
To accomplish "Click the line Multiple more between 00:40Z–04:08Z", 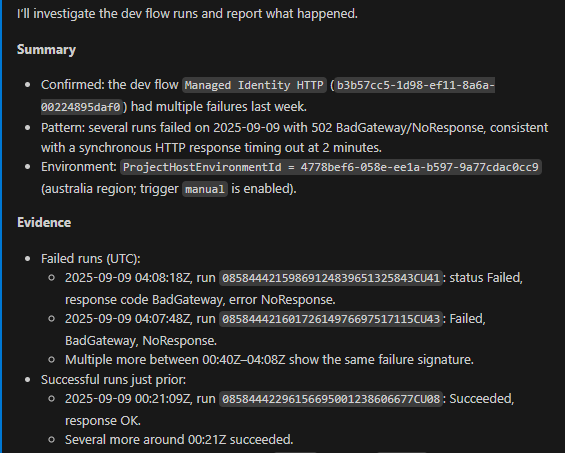I will click(x=269, y=360).
